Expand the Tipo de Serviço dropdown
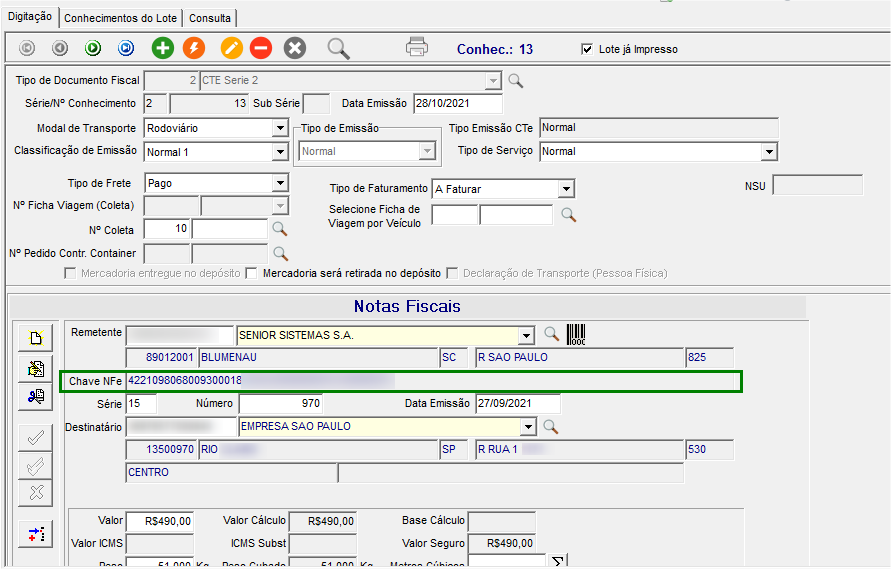891x569 pixels. click(x=768, y=151)
